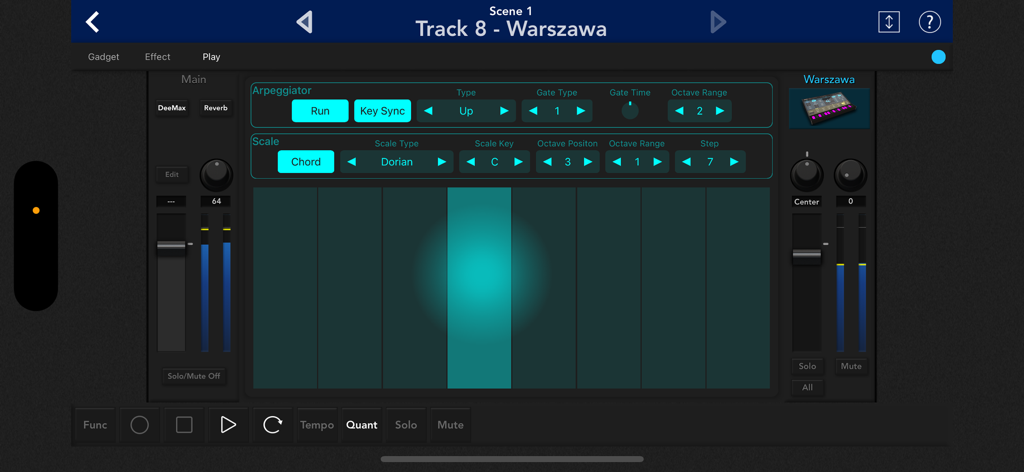Stop playback with the square button

(x=184, y=425)
